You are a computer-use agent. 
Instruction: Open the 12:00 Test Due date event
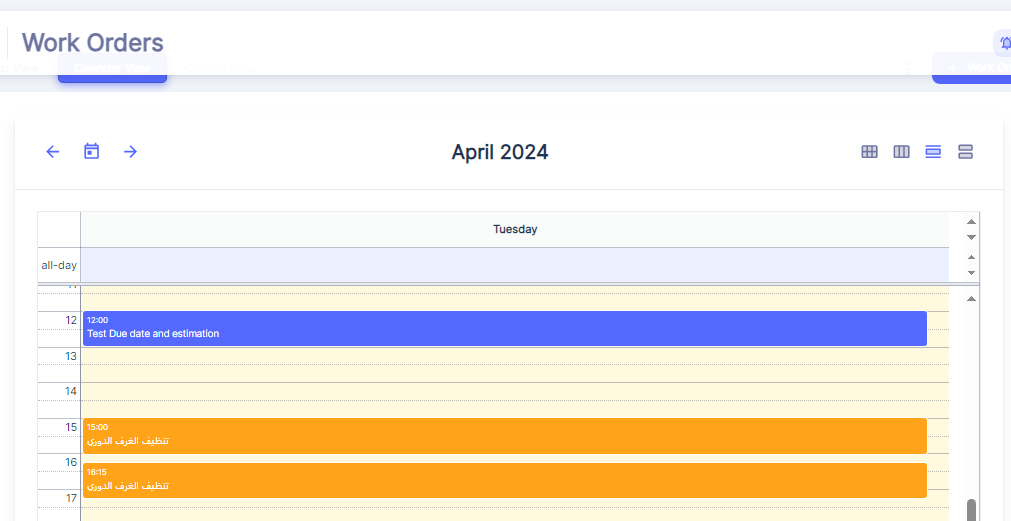coord(504,328)
